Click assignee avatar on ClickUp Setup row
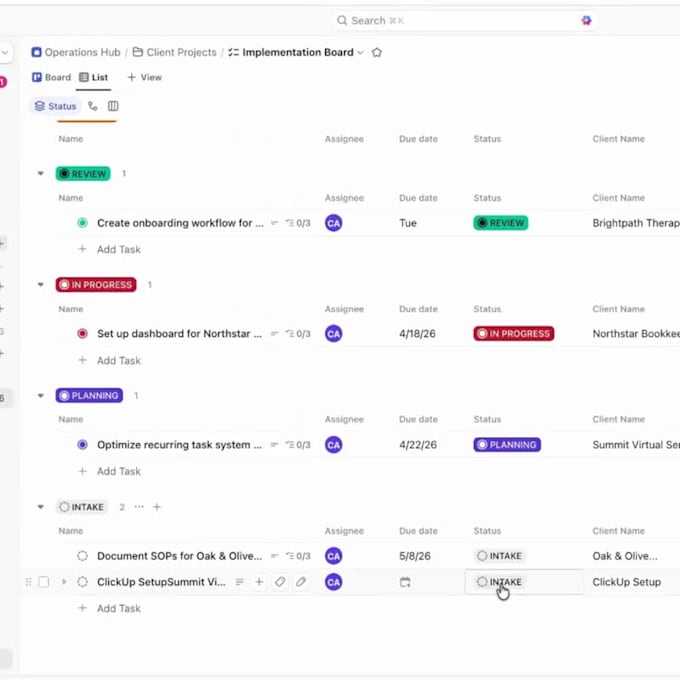The height and width of the screenshot is (680, 680). click(333, 582)
